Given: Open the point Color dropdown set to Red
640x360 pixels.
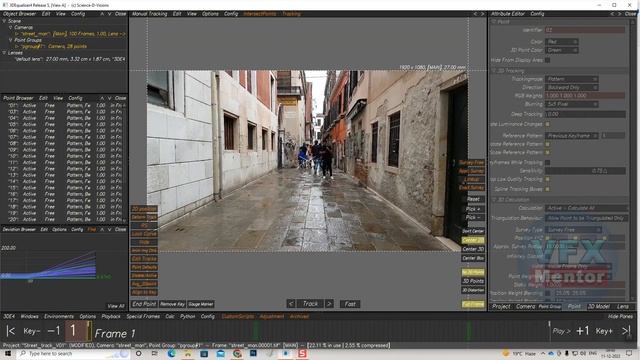Looking at the screenshot, I should click(562, 42).
